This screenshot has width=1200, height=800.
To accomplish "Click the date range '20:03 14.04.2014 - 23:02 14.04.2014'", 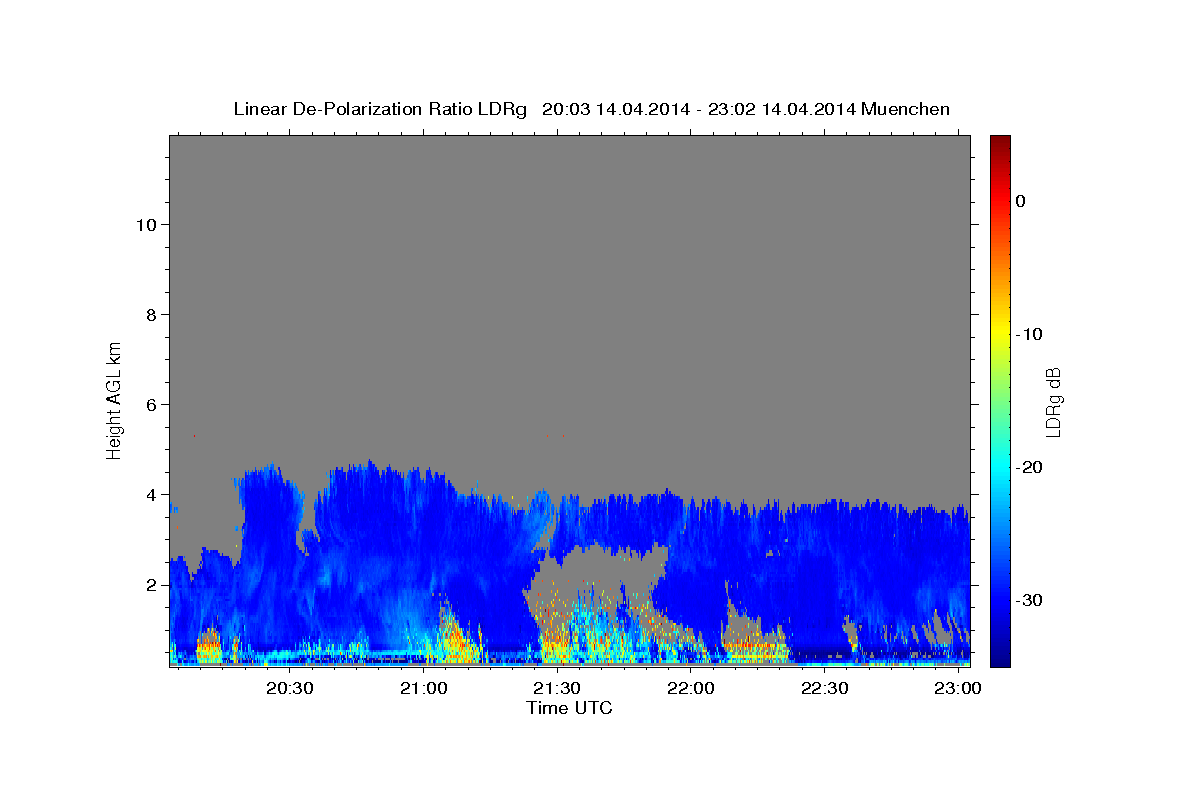I will (x=698, y=109).
